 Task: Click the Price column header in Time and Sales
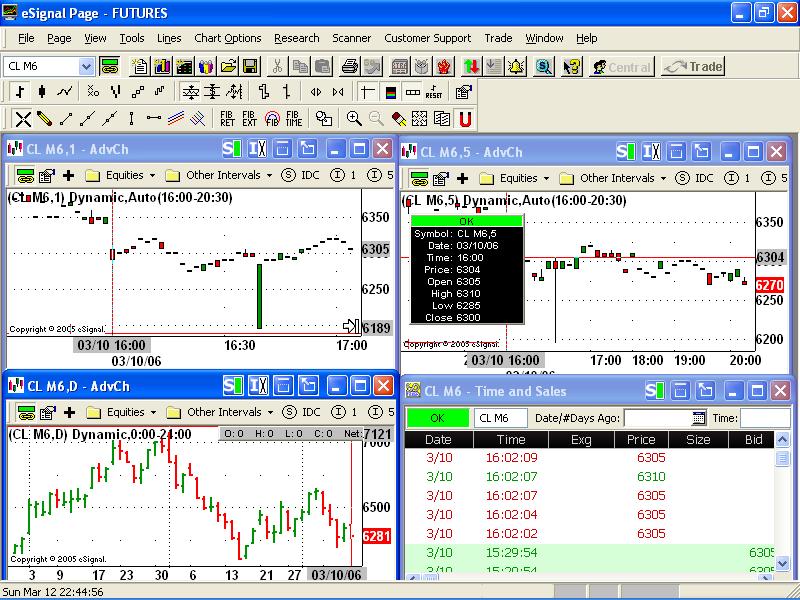[641, 440]
